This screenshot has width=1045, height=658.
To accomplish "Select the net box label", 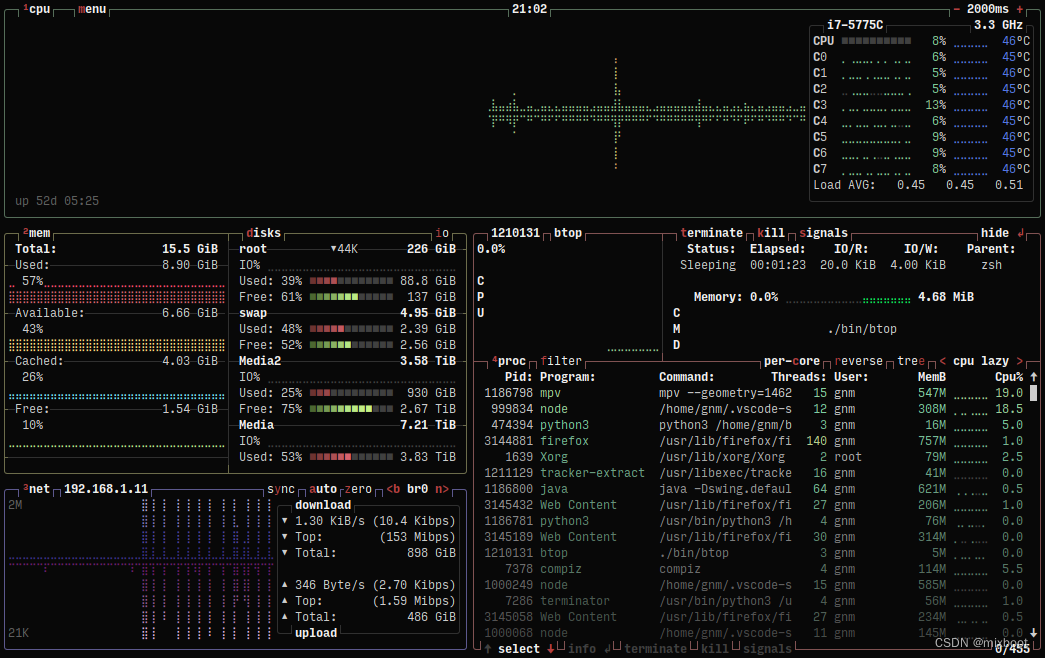I will click(37, 489).
